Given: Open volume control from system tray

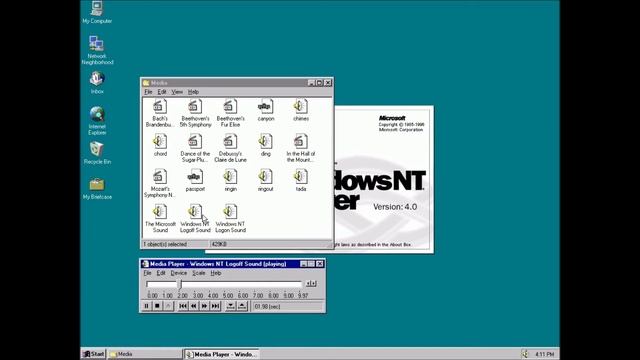Looking at the screenshot, I should point(525,354).
